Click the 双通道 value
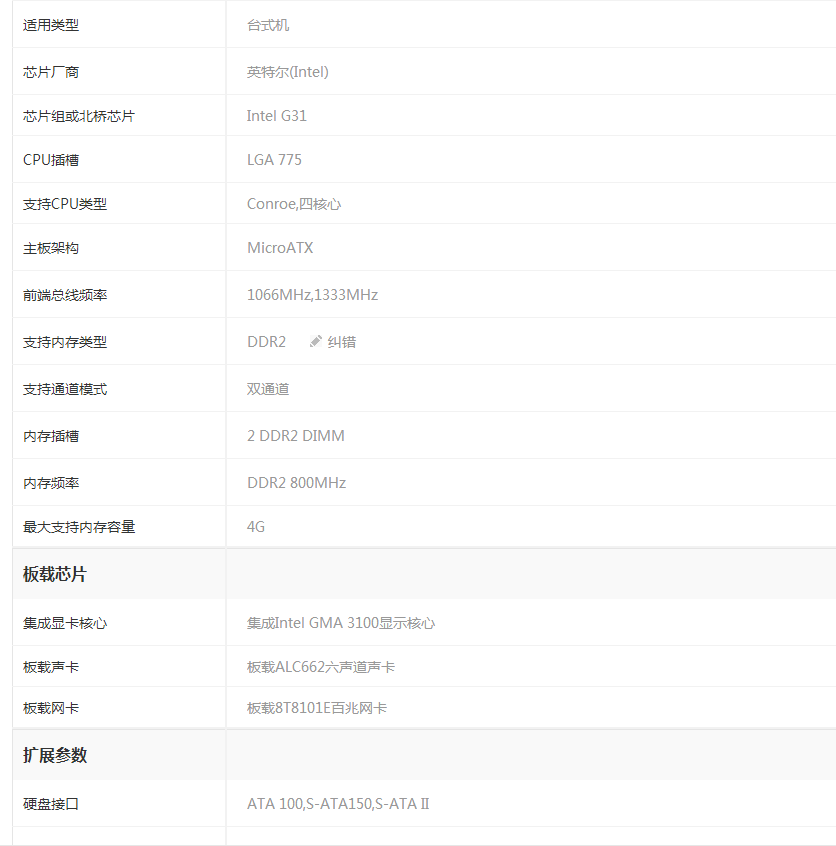 coord(268,389)
